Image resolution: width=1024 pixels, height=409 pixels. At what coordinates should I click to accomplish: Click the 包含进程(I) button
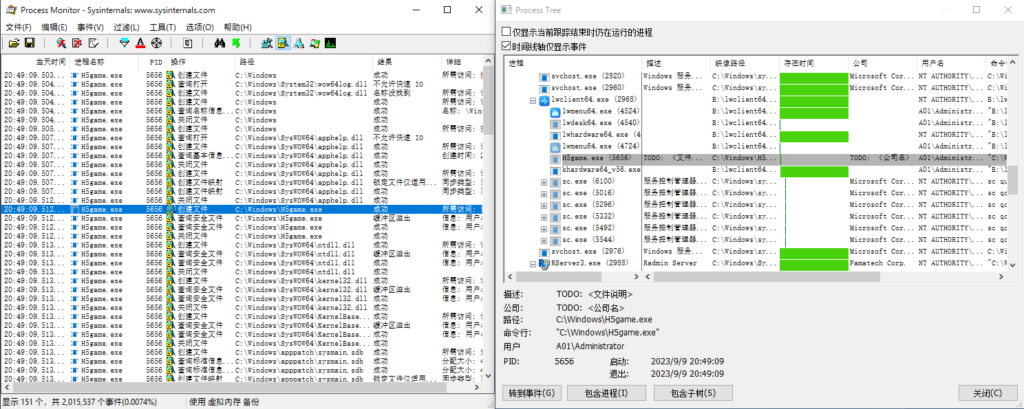click(606, 393)
